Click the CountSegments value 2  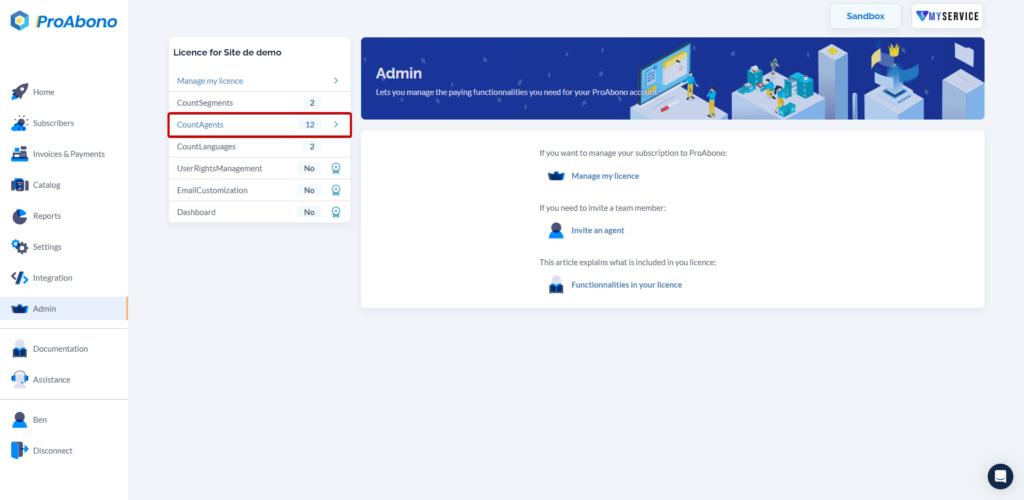(x=312, y=103)
